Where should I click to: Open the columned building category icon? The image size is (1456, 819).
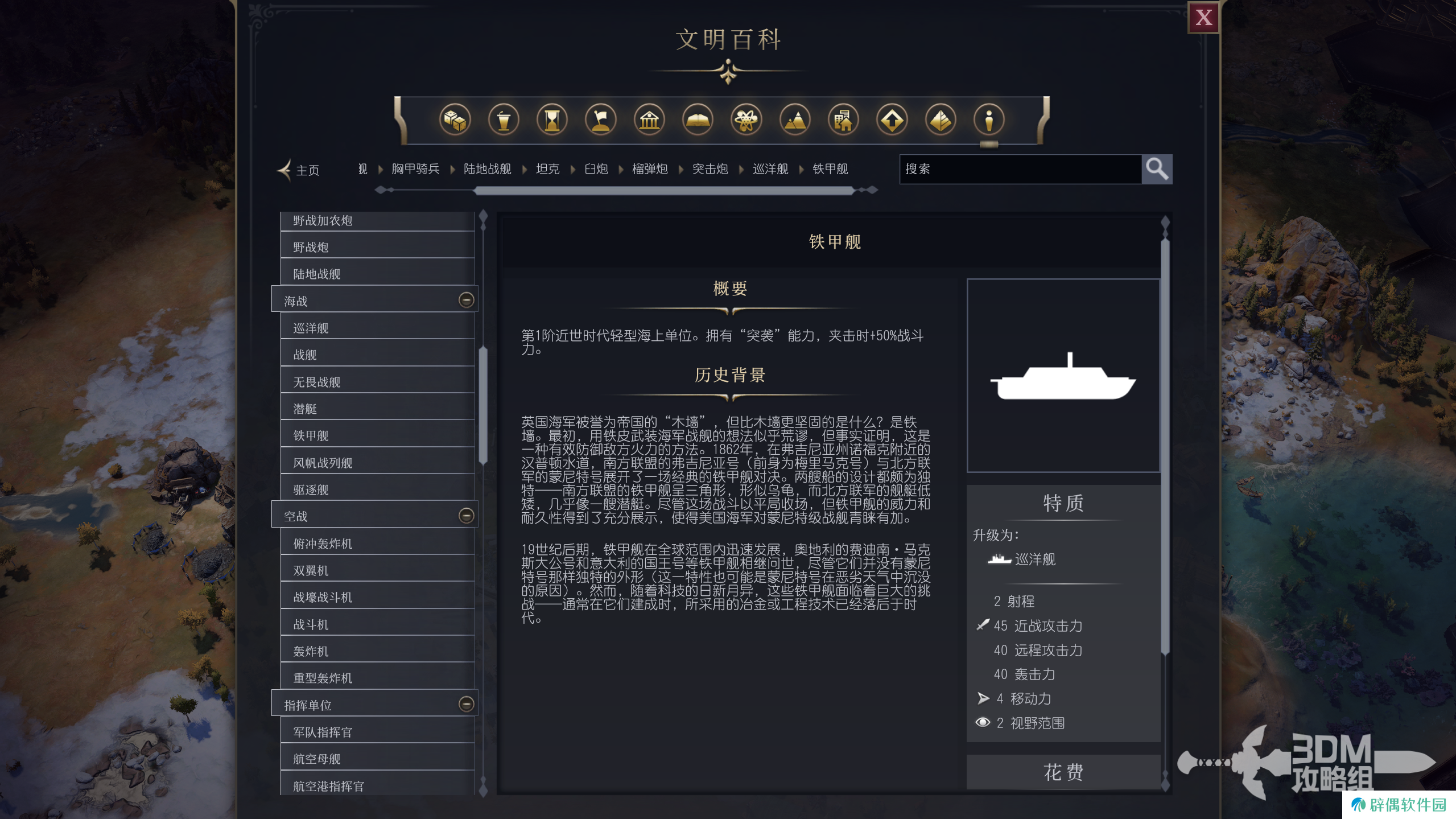(x=649, y=120)
